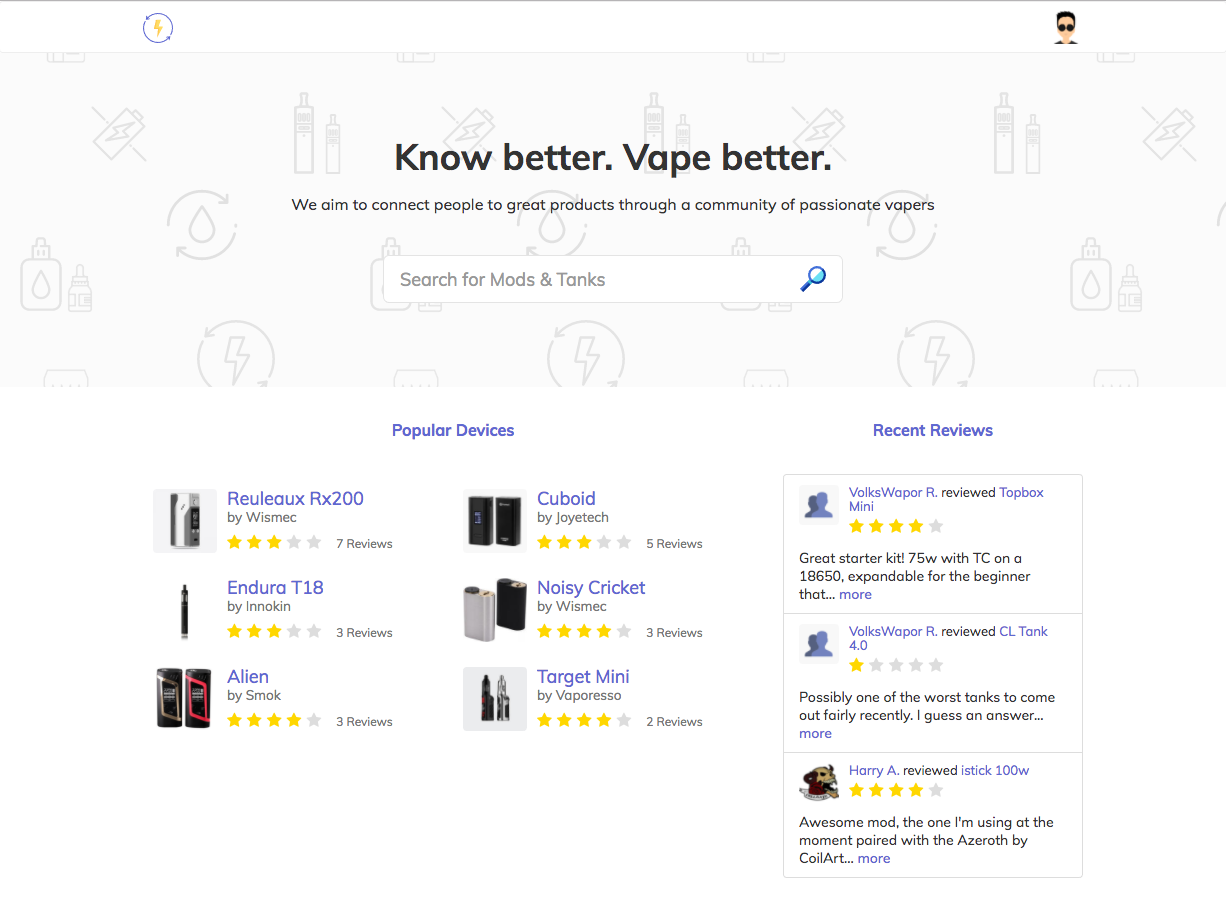Open the Endura T18 device page

275,587
